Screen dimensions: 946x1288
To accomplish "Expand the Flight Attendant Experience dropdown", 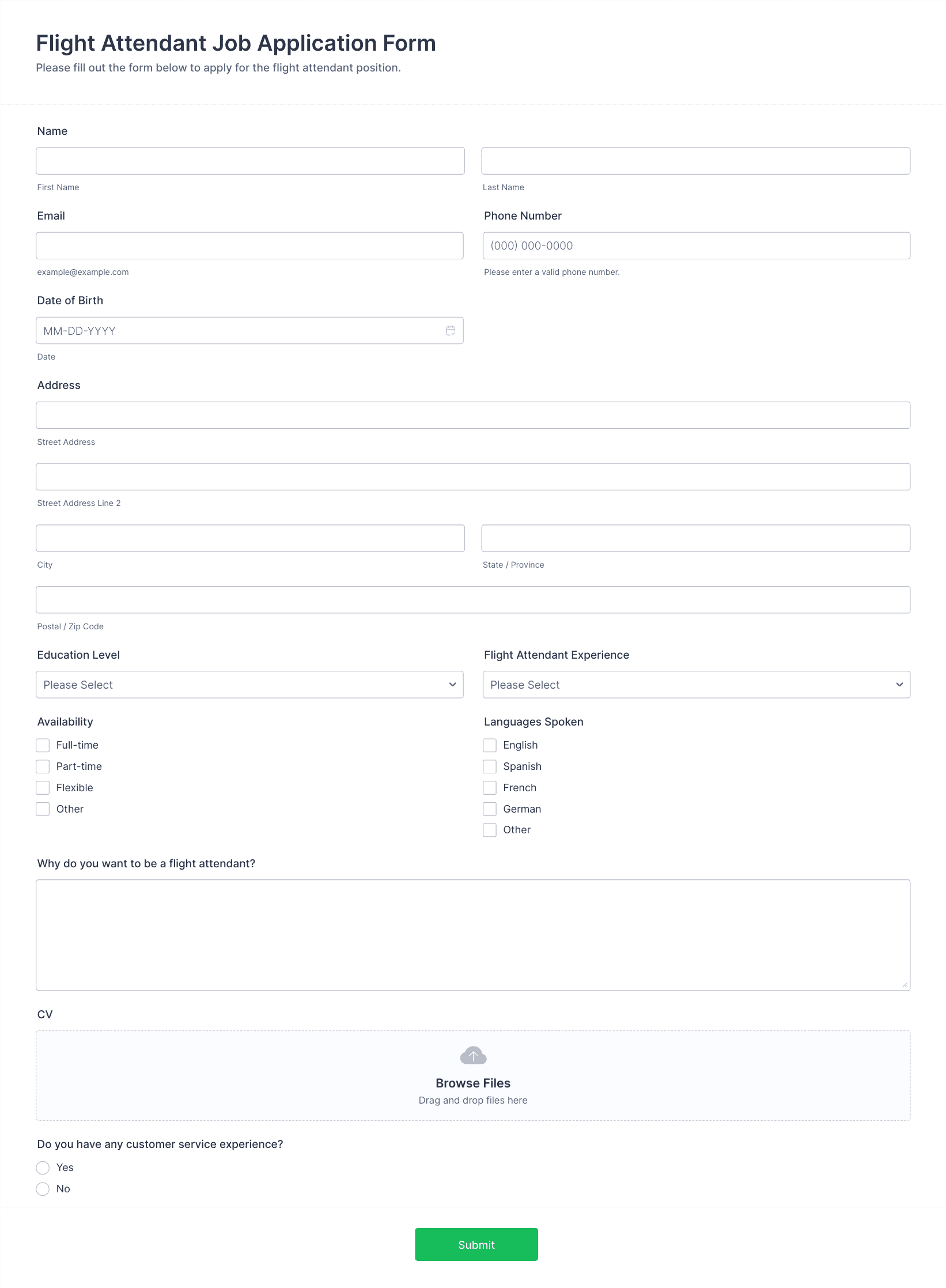I will click(x=697, y=685).
